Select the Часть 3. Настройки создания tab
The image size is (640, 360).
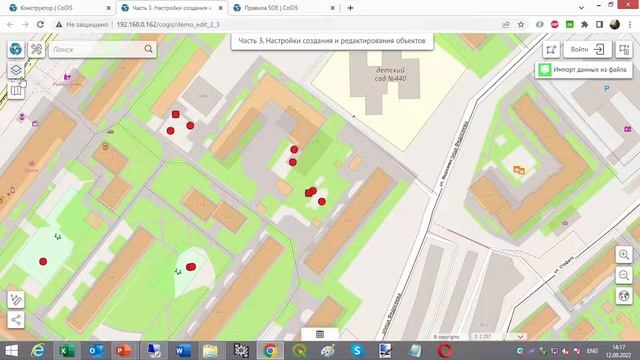point(171,8)
